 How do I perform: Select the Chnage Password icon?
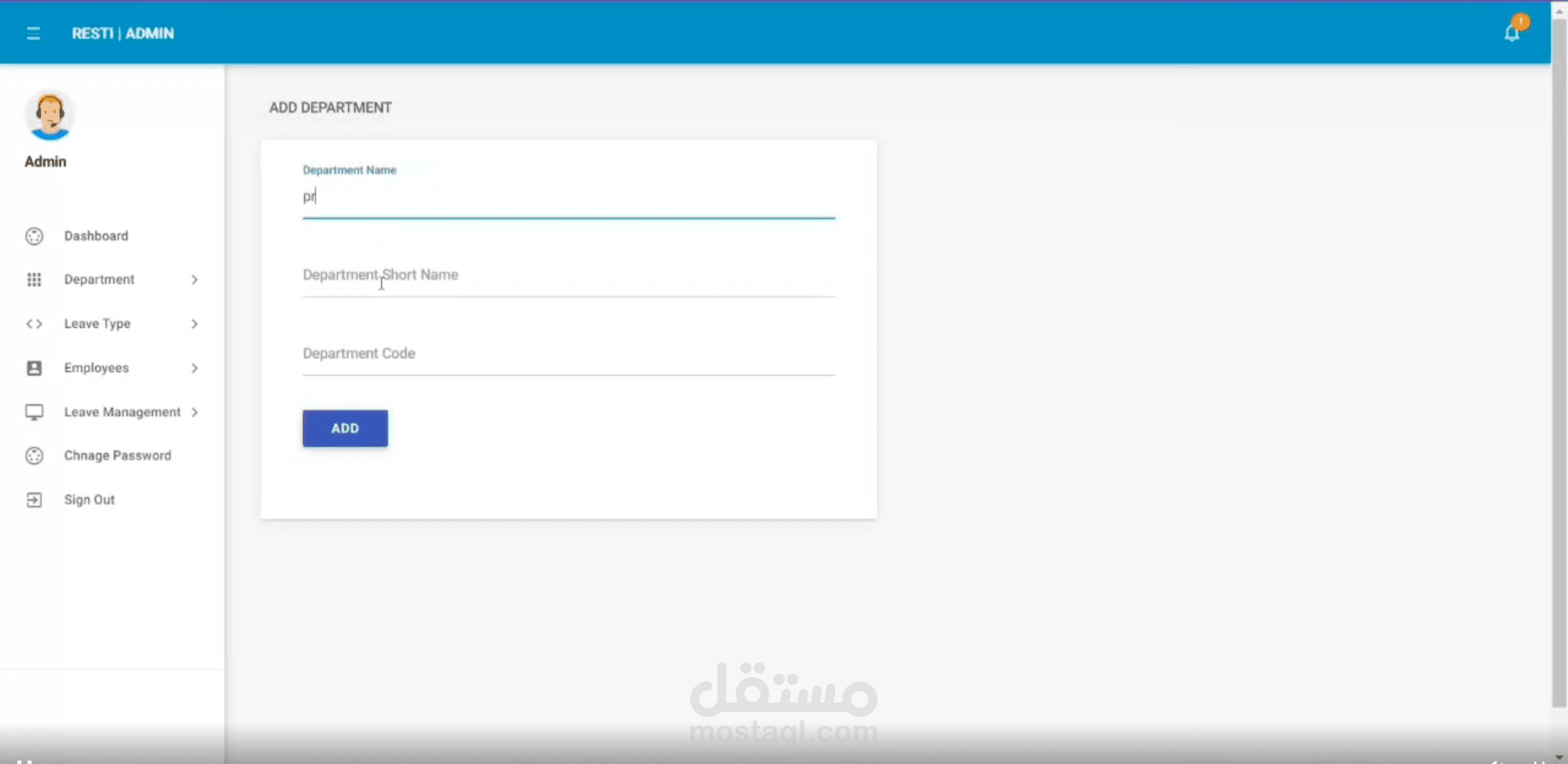[33, 455]
